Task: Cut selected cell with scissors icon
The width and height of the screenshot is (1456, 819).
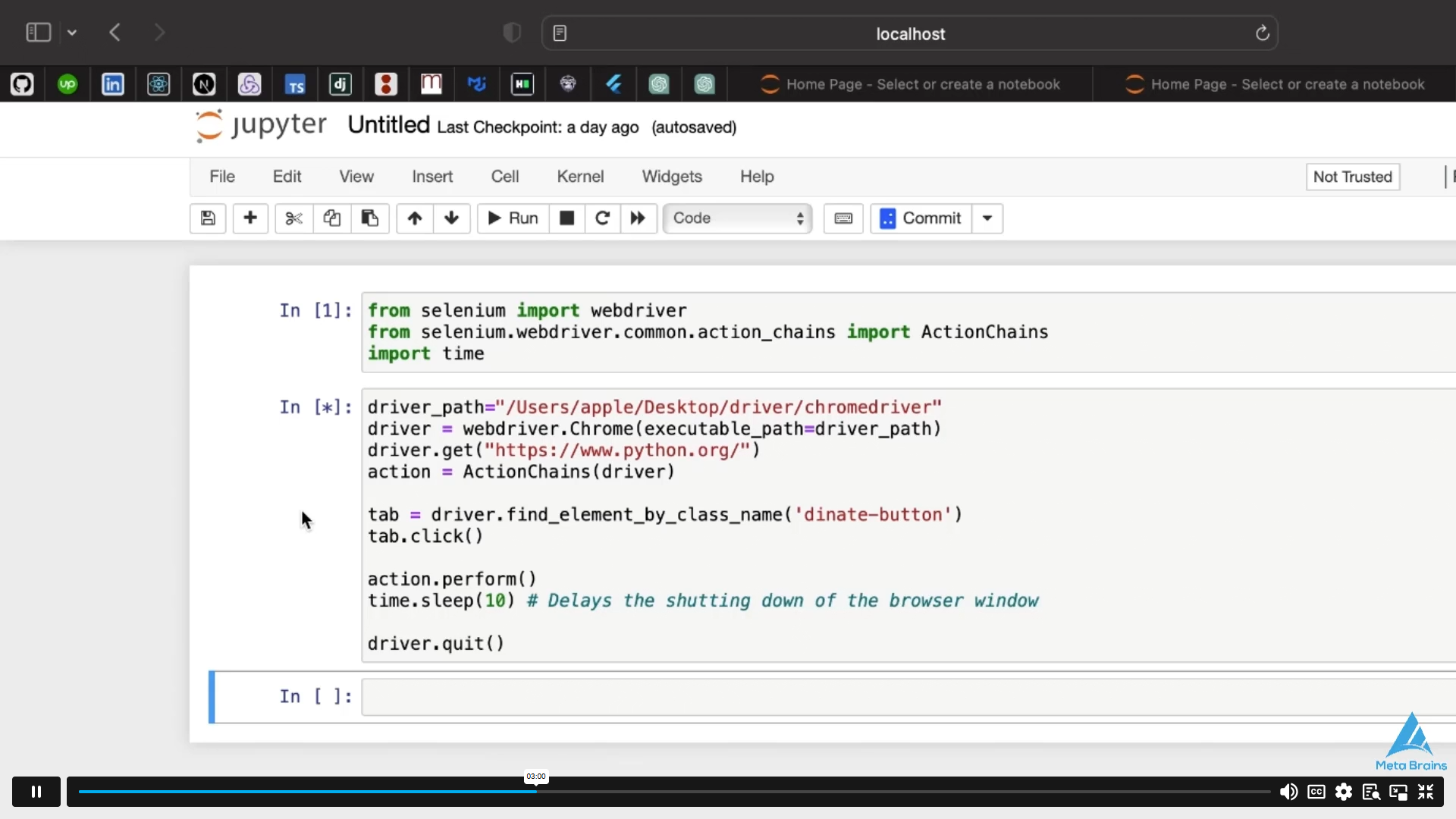Action: pyautogui.click(x=293, y=218)
